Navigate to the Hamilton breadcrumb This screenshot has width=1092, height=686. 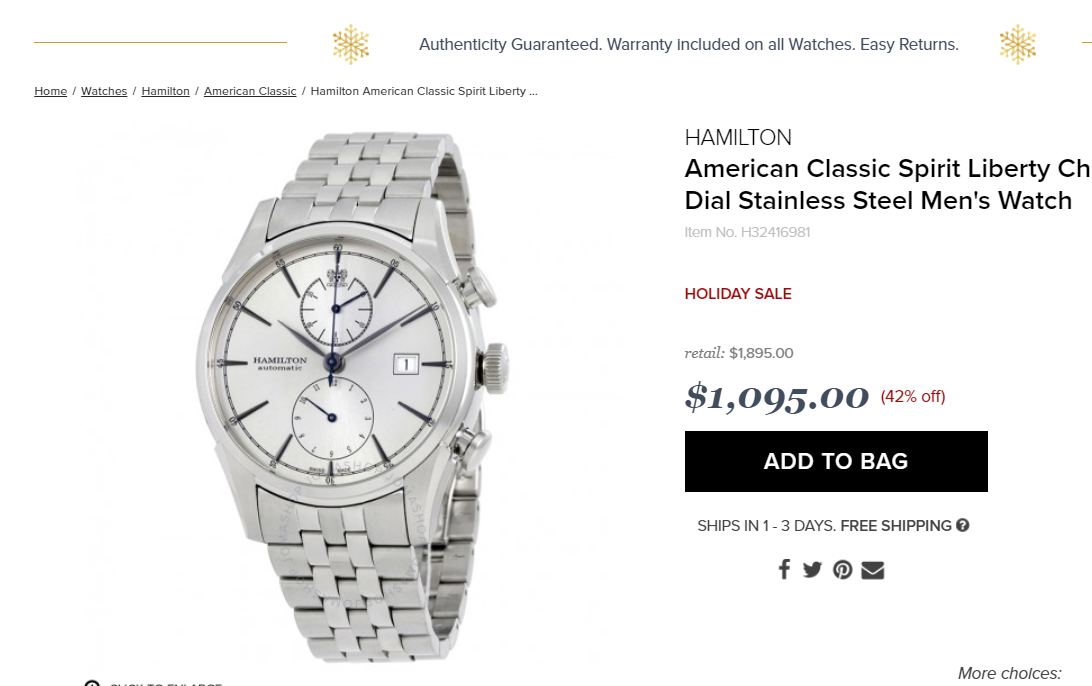pyautogui.click(x=165, y=91)
